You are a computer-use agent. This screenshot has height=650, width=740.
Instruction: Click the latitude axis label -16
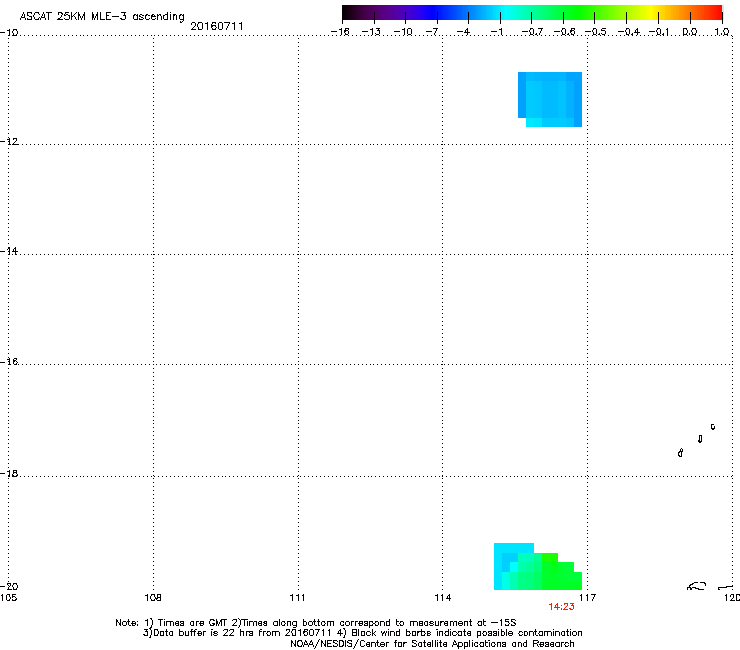pyautogui.click(x=9, y=362)
